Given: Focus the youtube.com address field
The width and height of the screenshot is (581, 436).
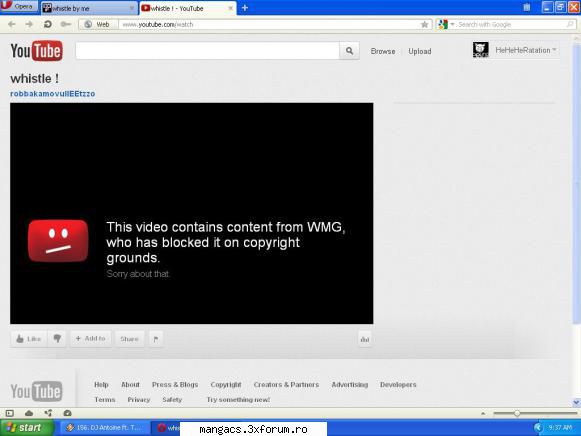Looking at the screenshot, I should [x=269, y=24].
